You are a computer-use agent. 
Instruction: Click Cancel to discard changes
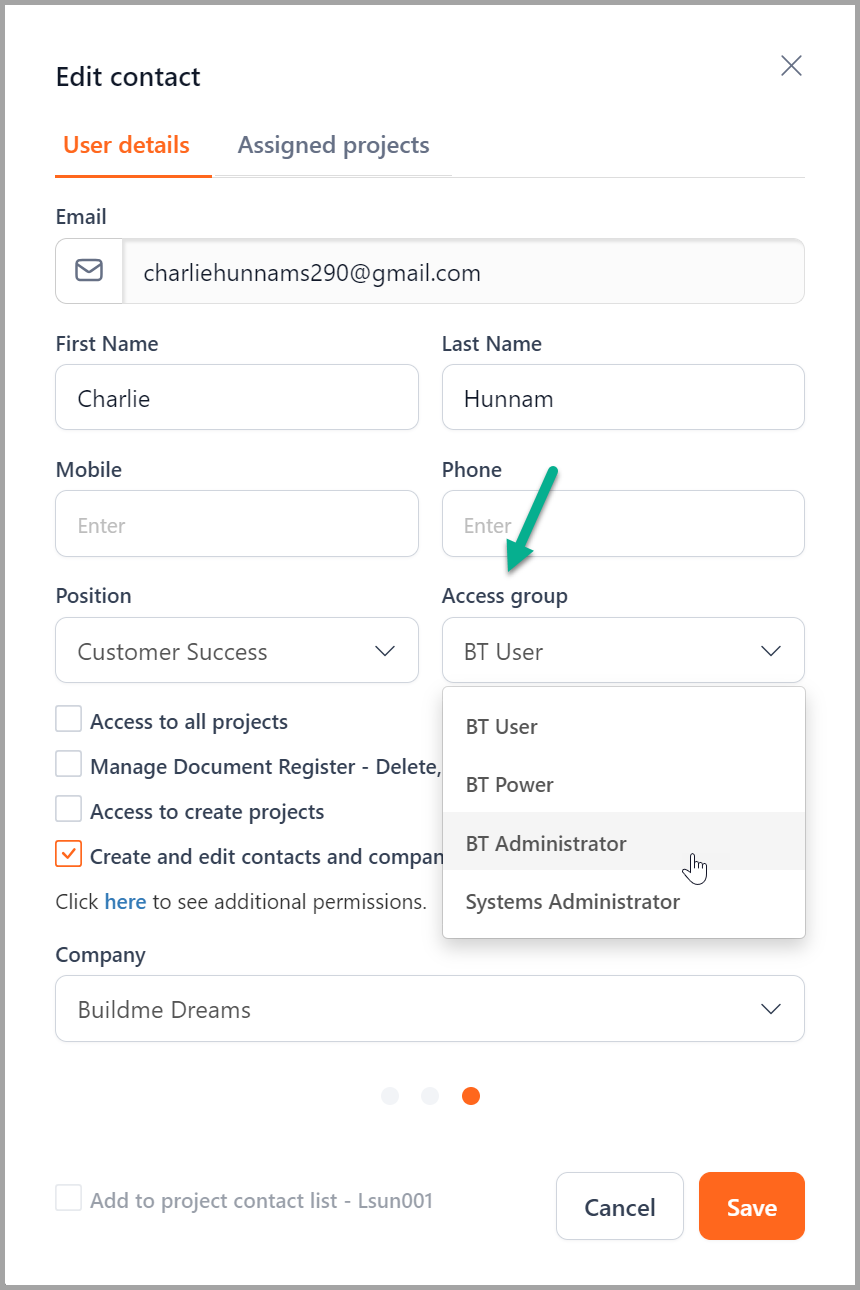(x=619, y=1206)
